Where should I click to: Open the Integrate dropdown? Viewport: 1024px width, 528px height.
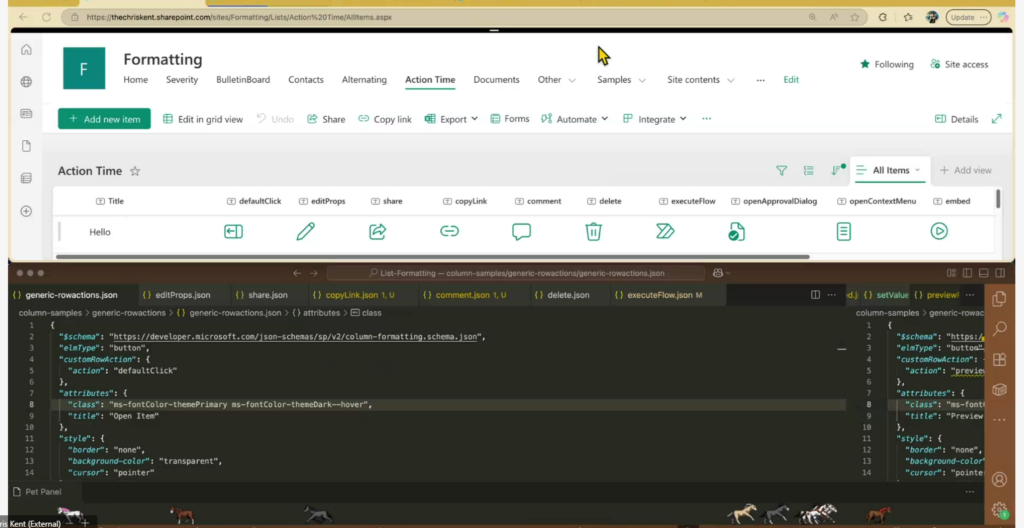point(654,119)
